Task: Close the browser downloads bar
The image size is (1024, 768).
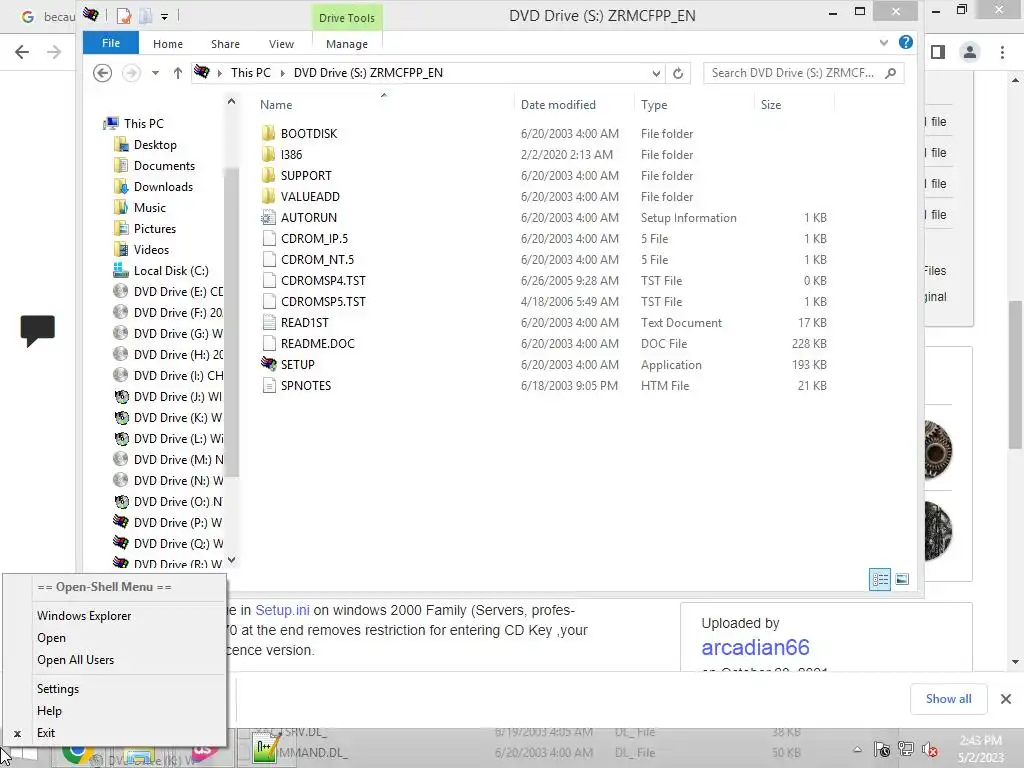Action: [1006, 699]
